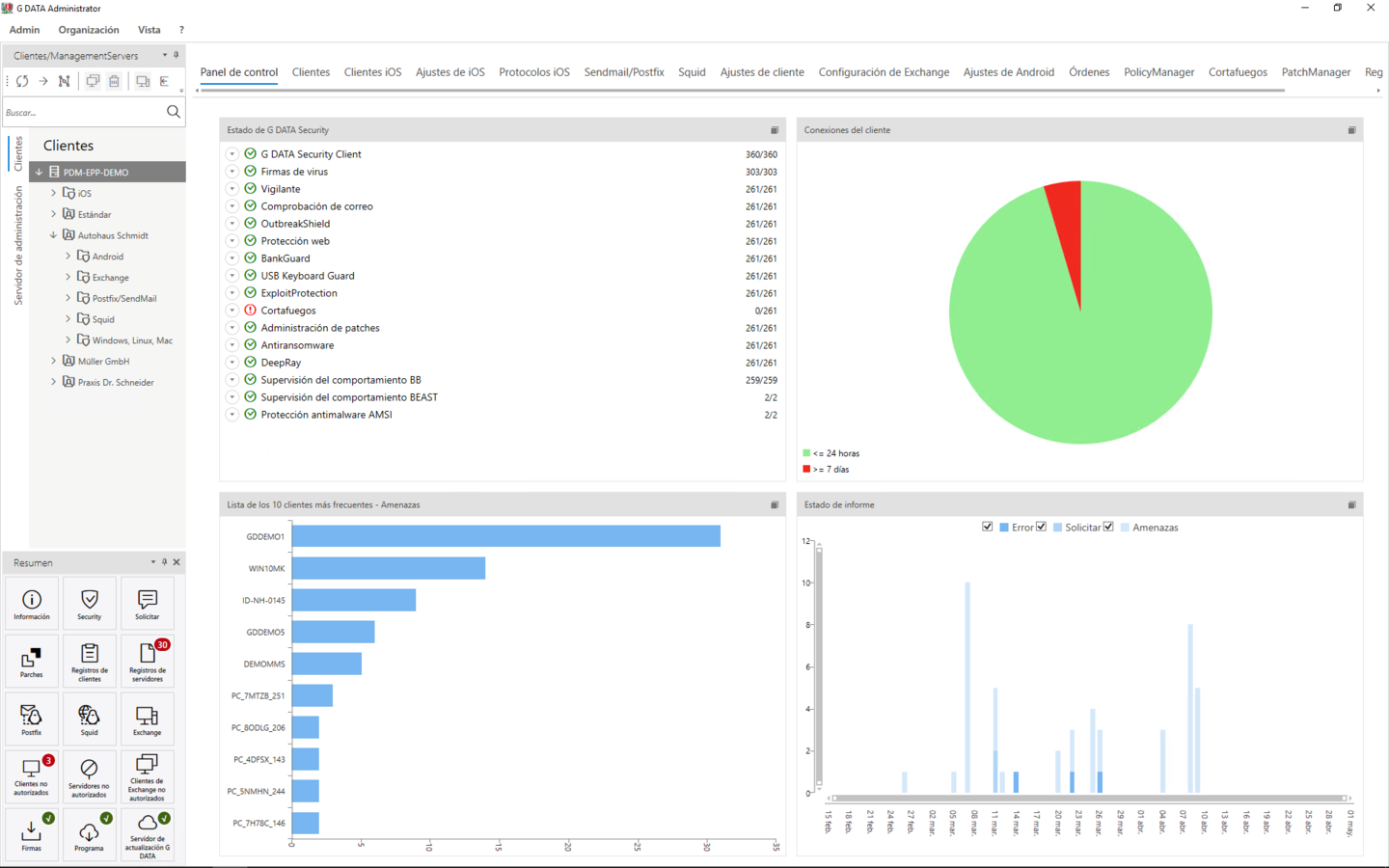
Task: Toggle the Solicitar series checkbox
Action: coord(1042,527)
